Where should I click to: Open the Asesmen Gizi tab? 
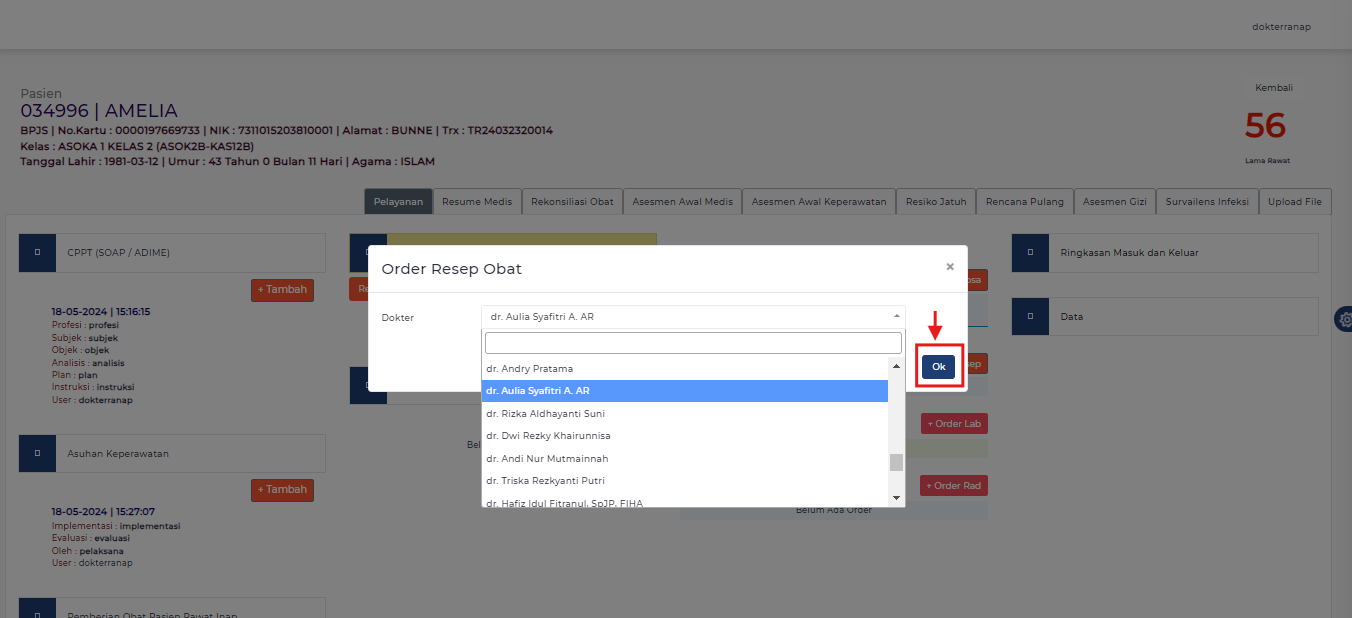pos(1115,201)
